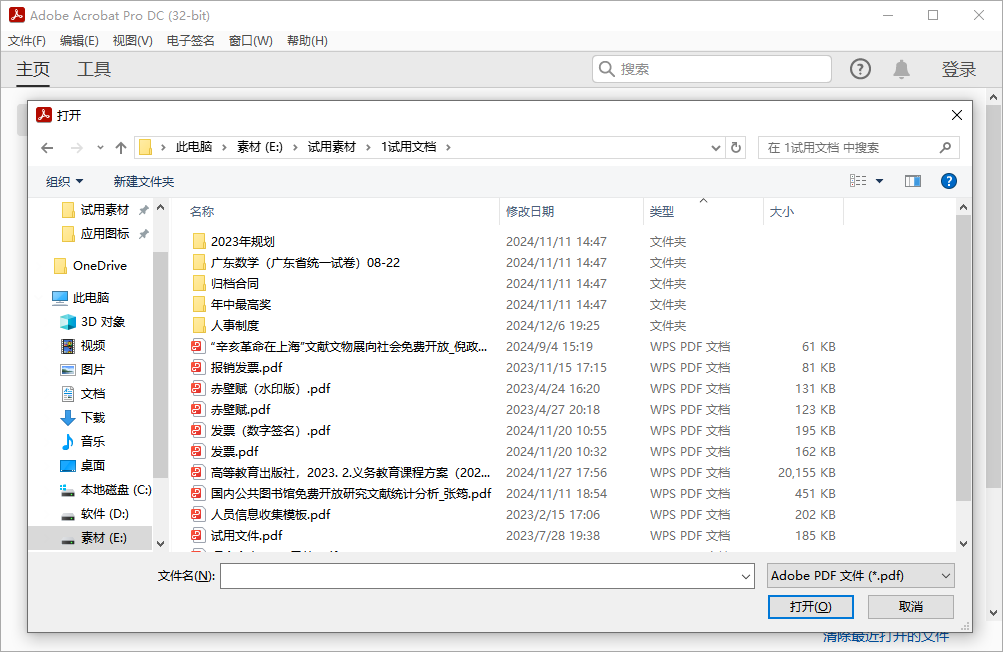1003x652 pixels.
Task: Open the 编辑(E) menu
Action: tap(79, 41)
